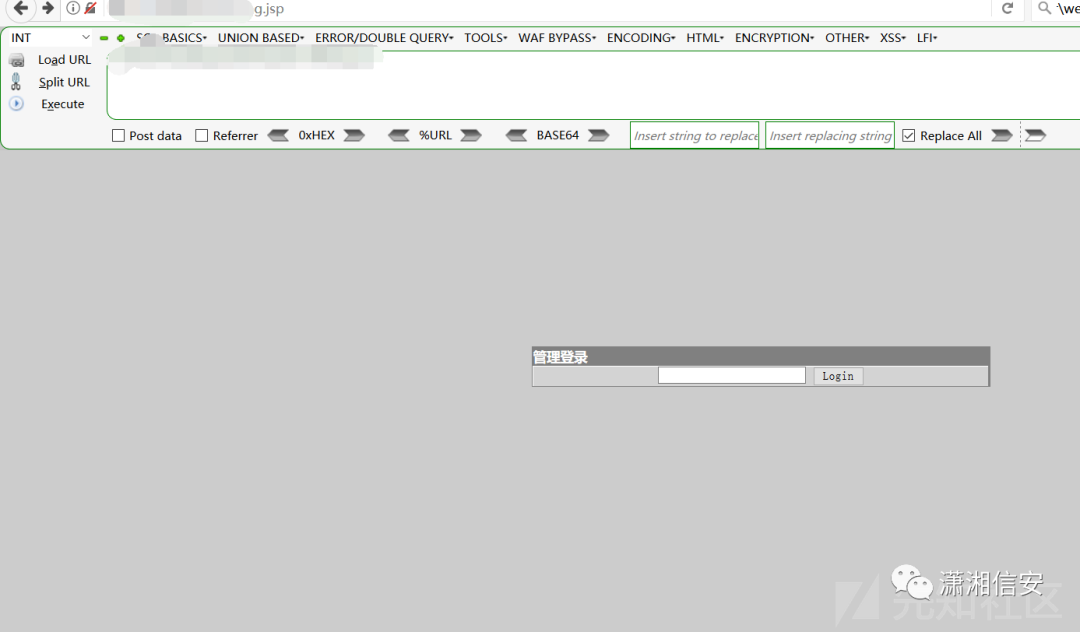The width and height of the screenshot is (1080, 632).
Task: Open the BASICS menu
Action: (185, 38)
